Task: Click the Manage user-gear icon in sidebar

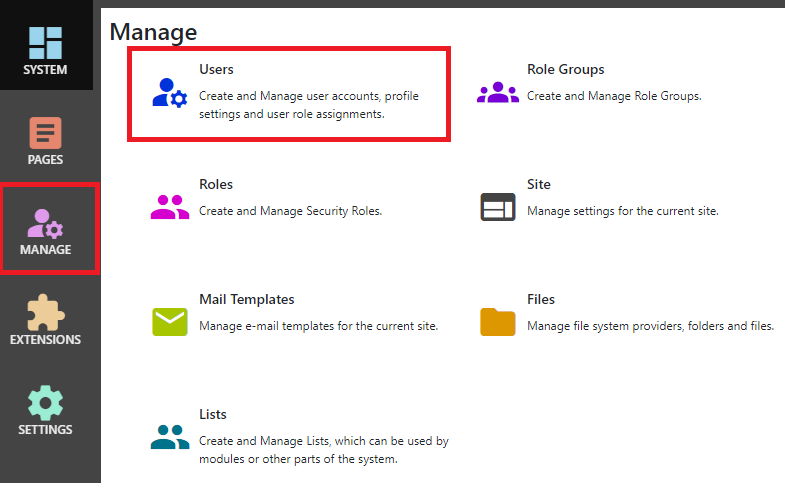Action: 46,222
